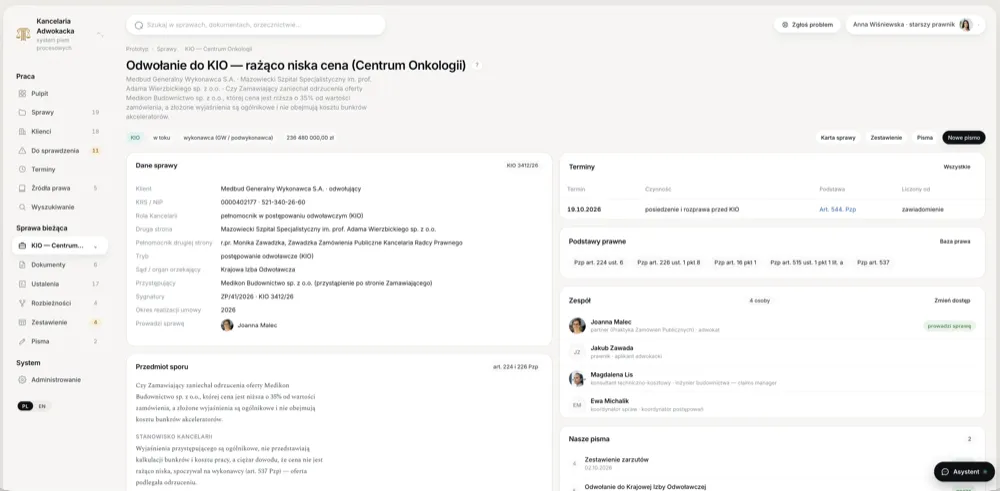This screenshot has height=491, width=1000.
Task: Open Administrowanie gear icon
Action: click(x=22, y=379)
